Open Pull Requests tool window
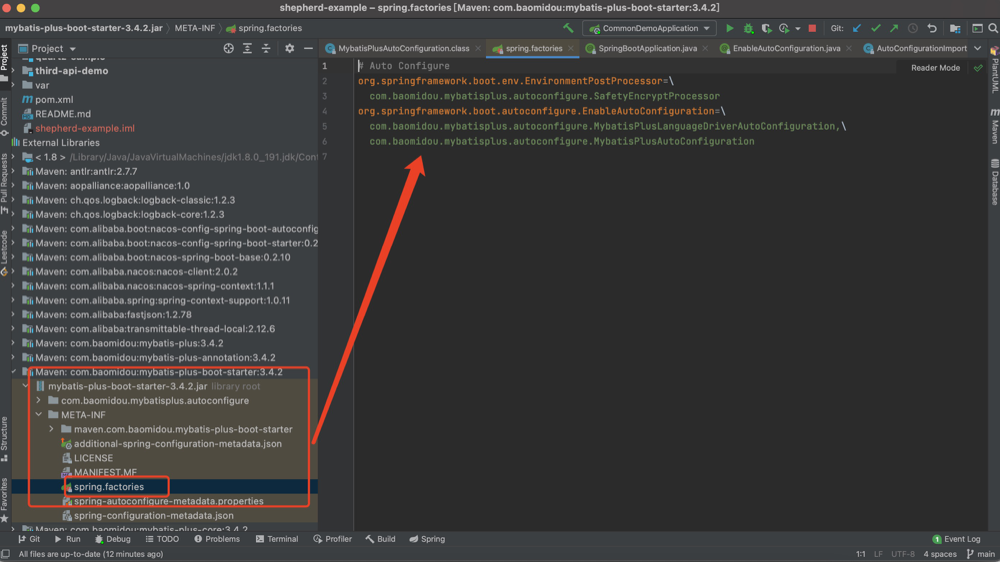1000x562 pixels. (x=4, y=184)
